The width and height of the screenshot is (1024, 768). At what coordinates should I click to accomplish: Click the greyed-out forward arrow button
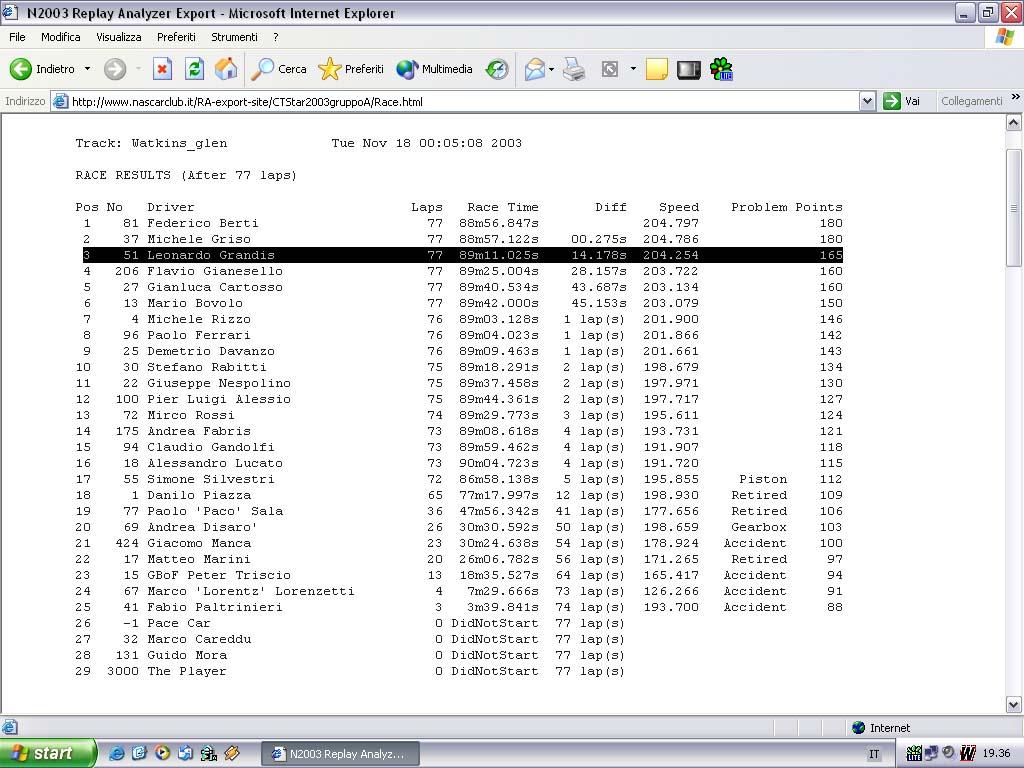click(x=115, y=69)
